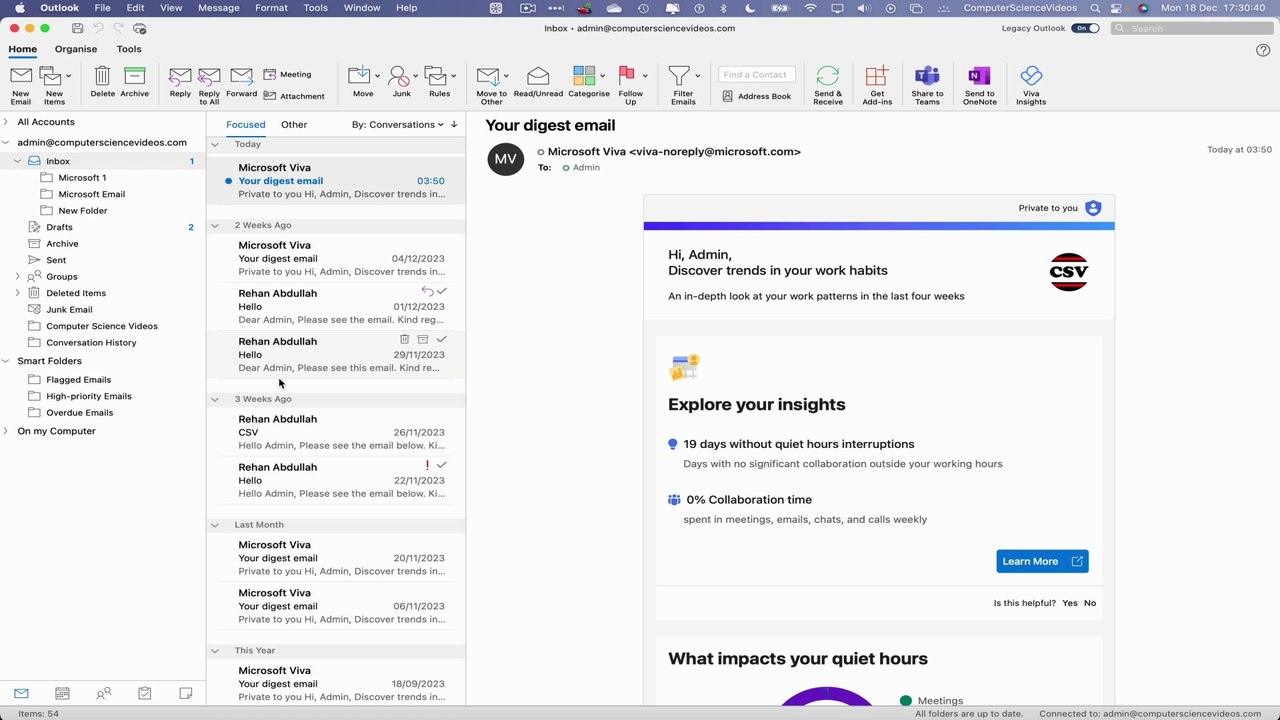Viewport: 1280px width, 720px height.
Task: Expand the Groups folder
Action: (17, 276)
